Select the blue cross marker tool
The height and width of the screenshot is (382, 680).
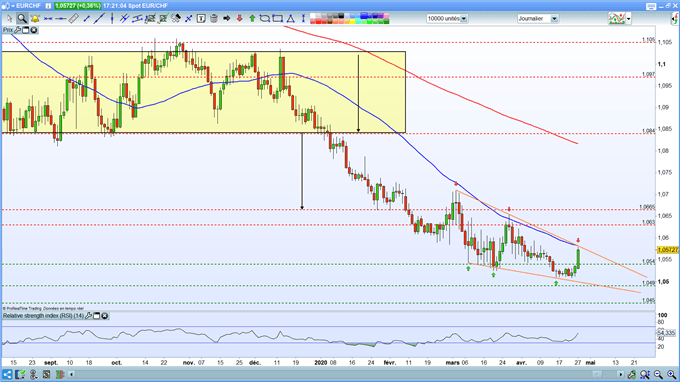click(x=189, y=19)
